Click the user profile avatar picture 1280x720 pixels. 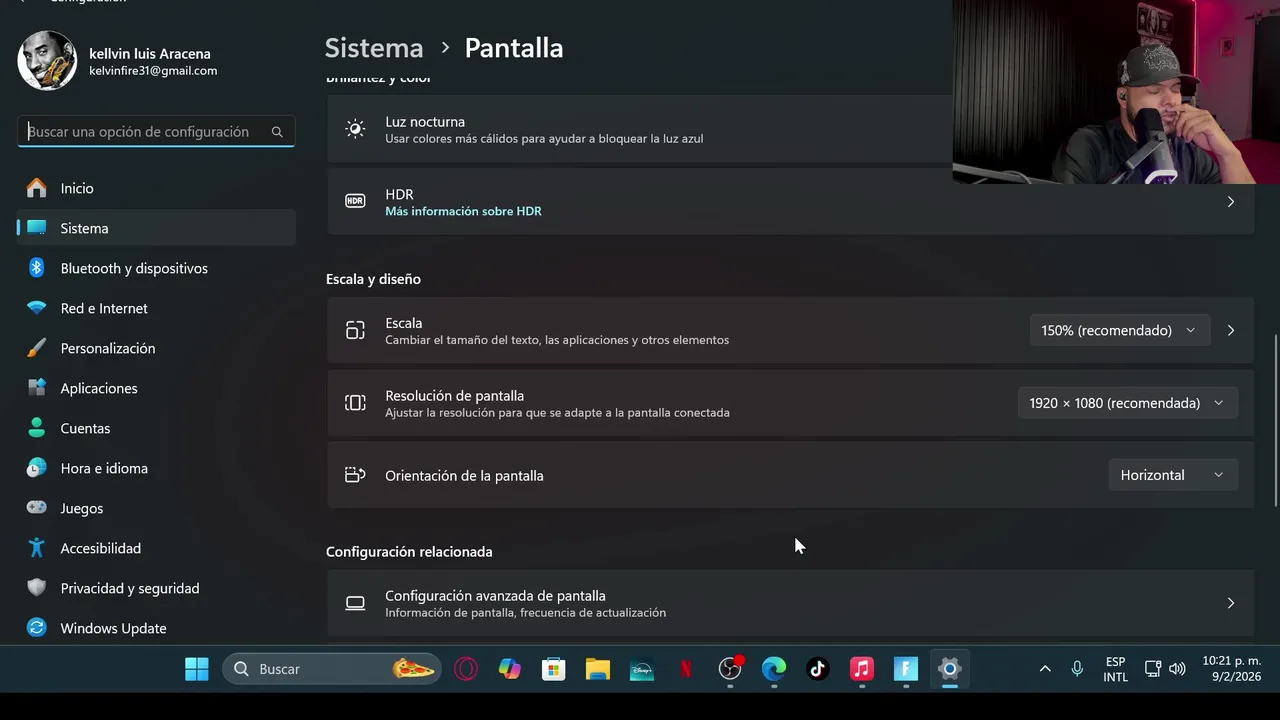47,61
